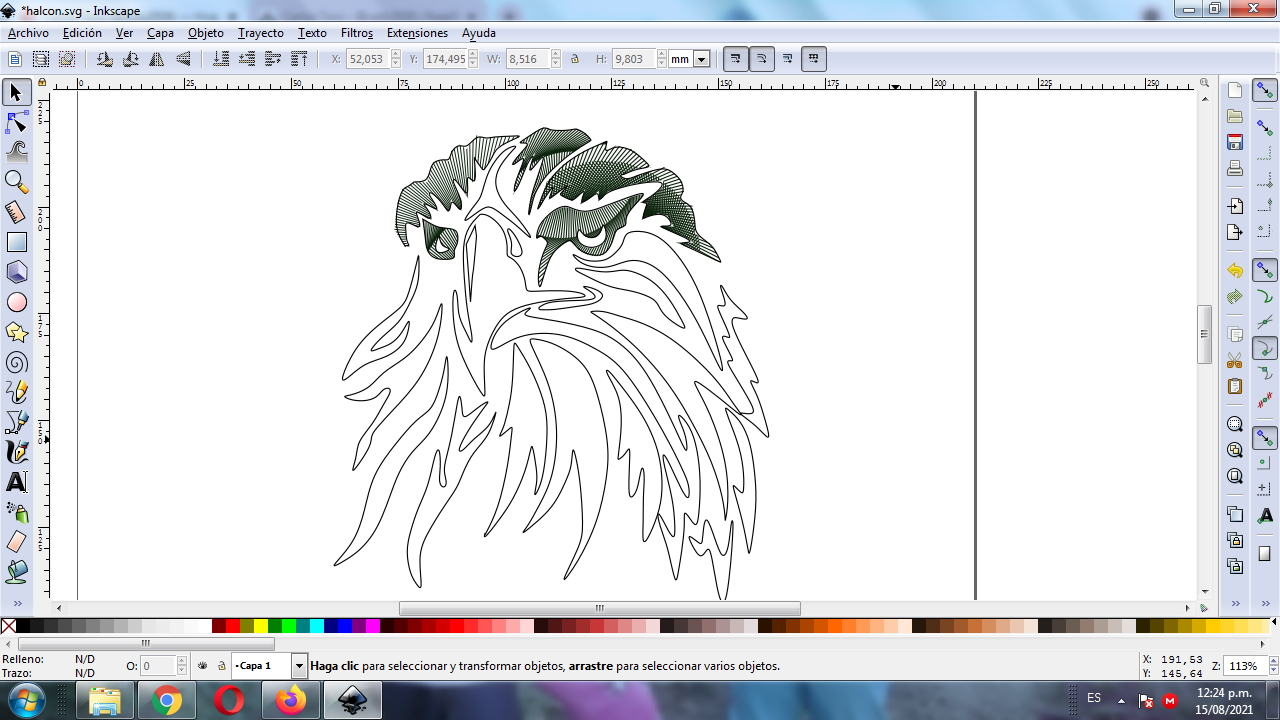Raise selection to top
1280x720 pixels.
pyautogui.click(x=299, y=59)
